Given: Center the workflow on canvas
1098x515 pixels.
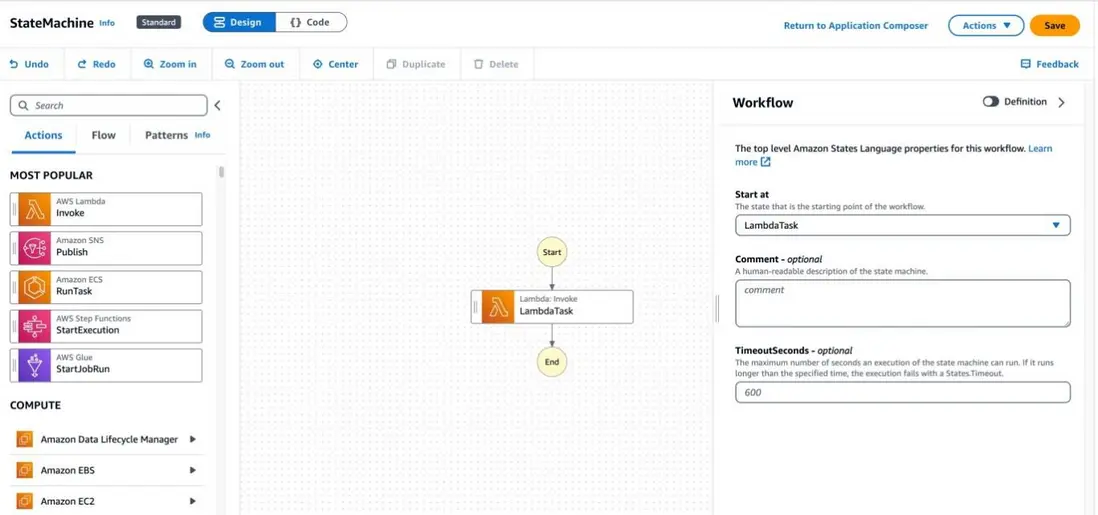Looking at the screenshot, I should (x=335, y=64).
